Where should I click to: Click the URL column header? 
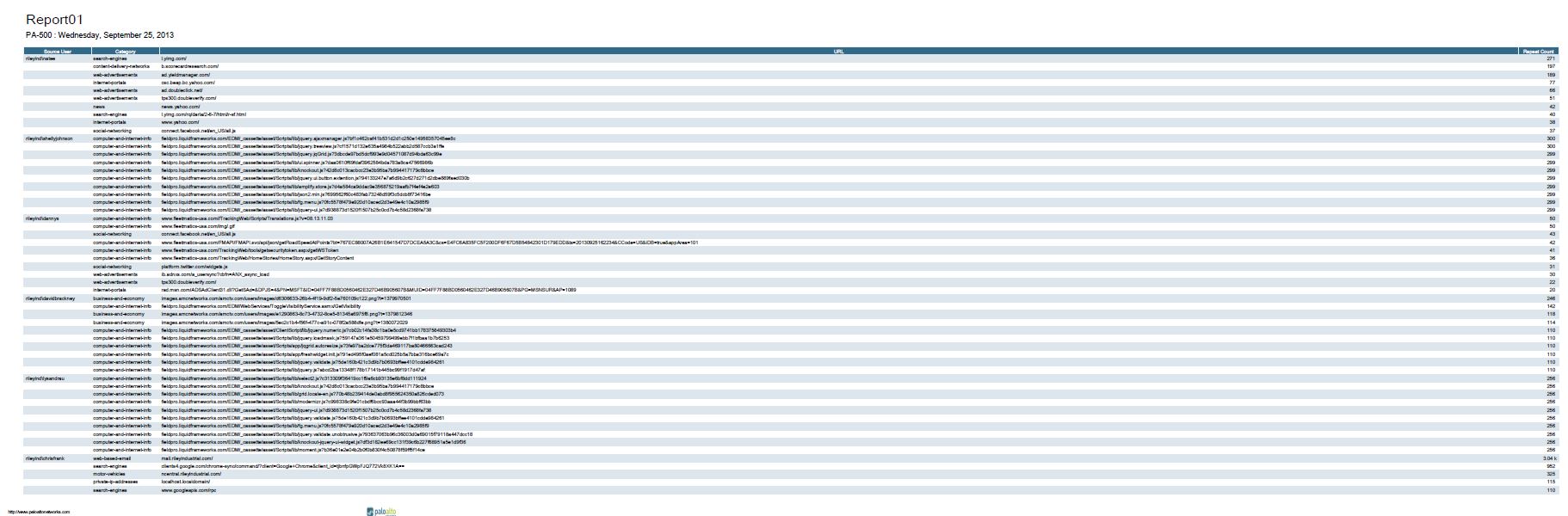pyautogui.click(x=838, y=52)
